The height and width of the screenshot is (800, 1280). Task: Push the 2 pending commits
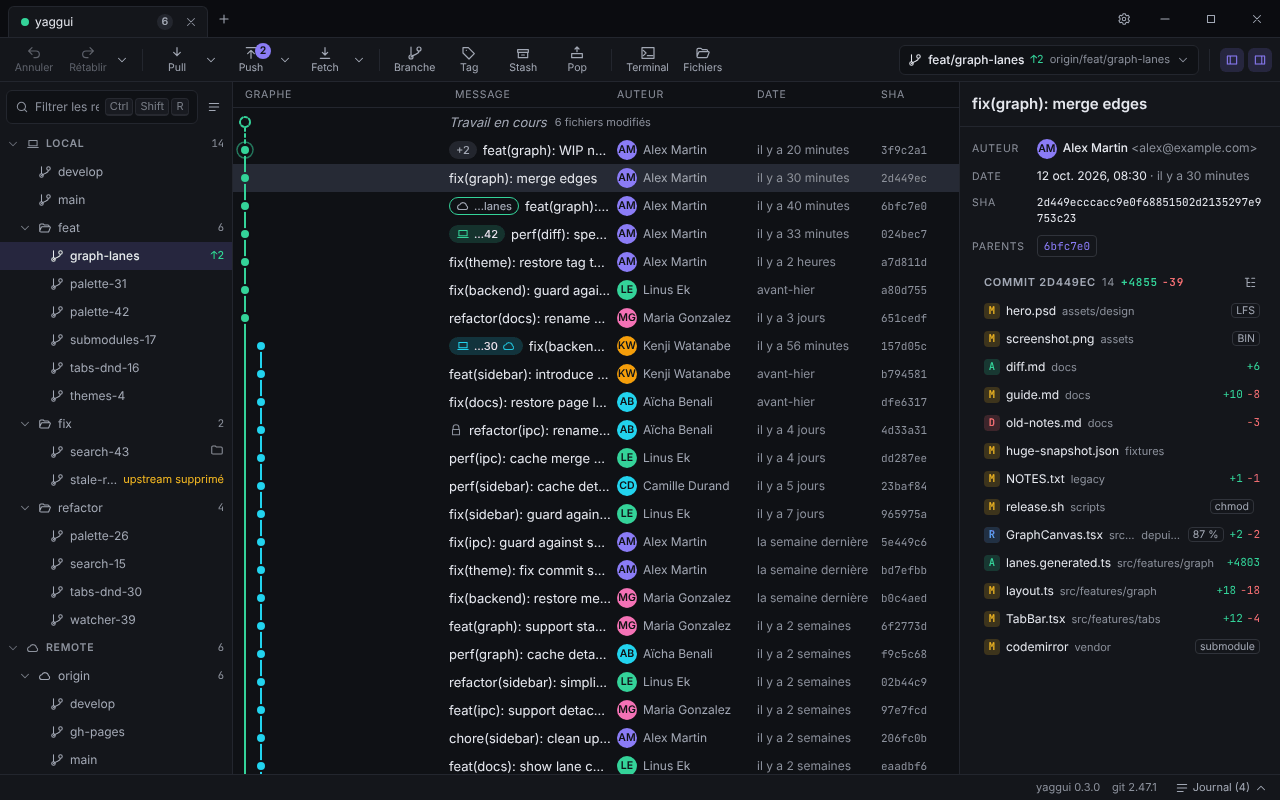tap(251, 59)
